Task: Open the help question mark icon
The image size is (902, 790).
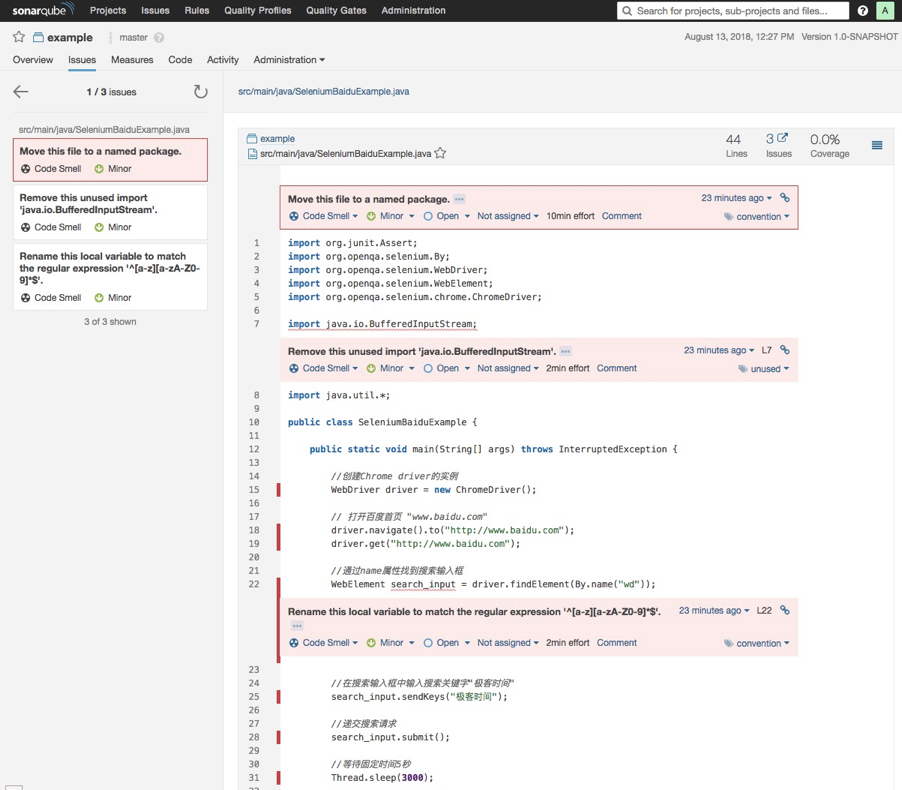Action: [863, 11]
